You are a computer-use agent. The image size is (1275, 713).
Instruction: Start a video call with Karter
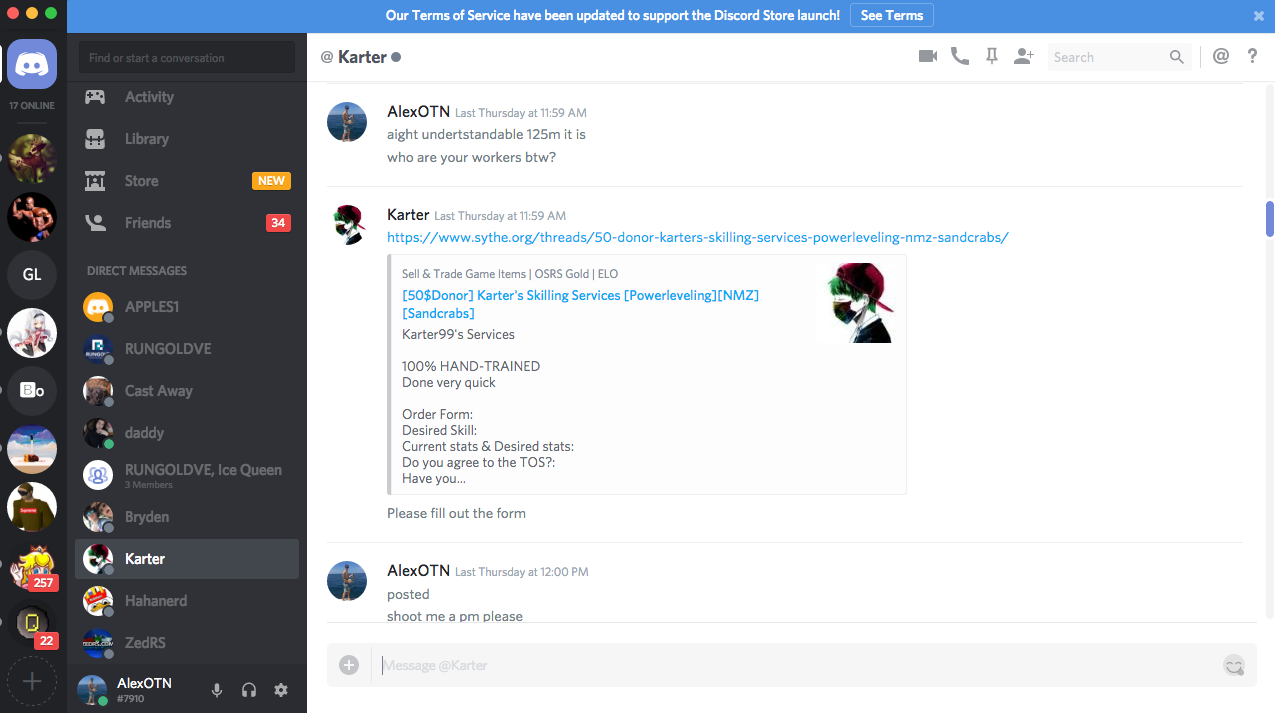[928, 57]
